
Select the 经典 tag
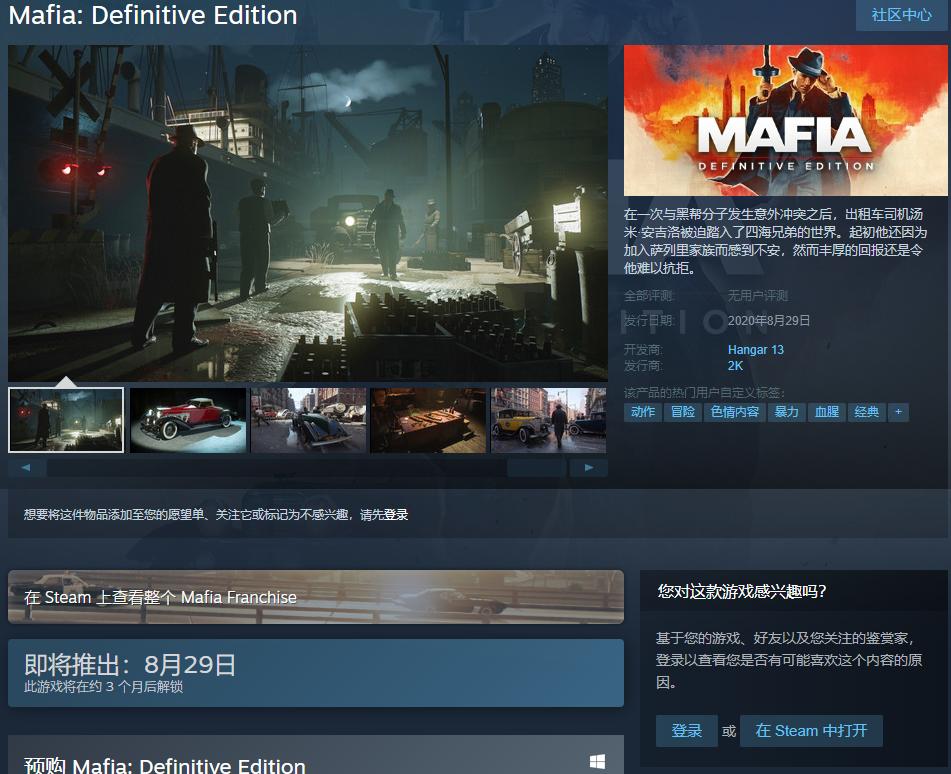[x=866, y=412]
